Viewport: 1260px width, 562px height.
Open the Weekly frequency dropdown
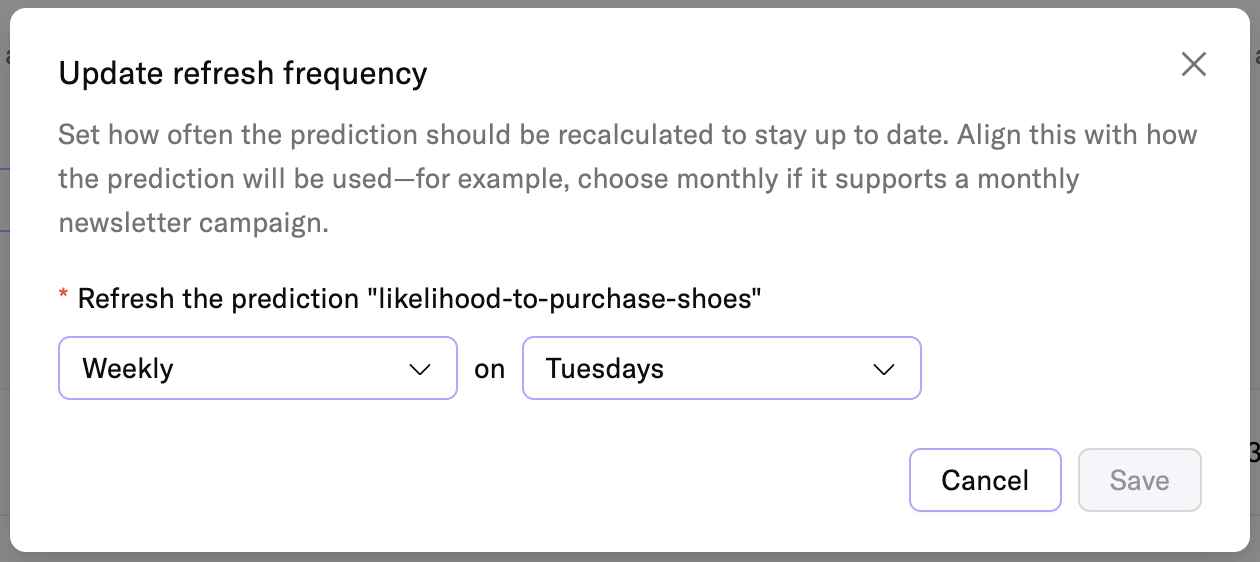257,369
